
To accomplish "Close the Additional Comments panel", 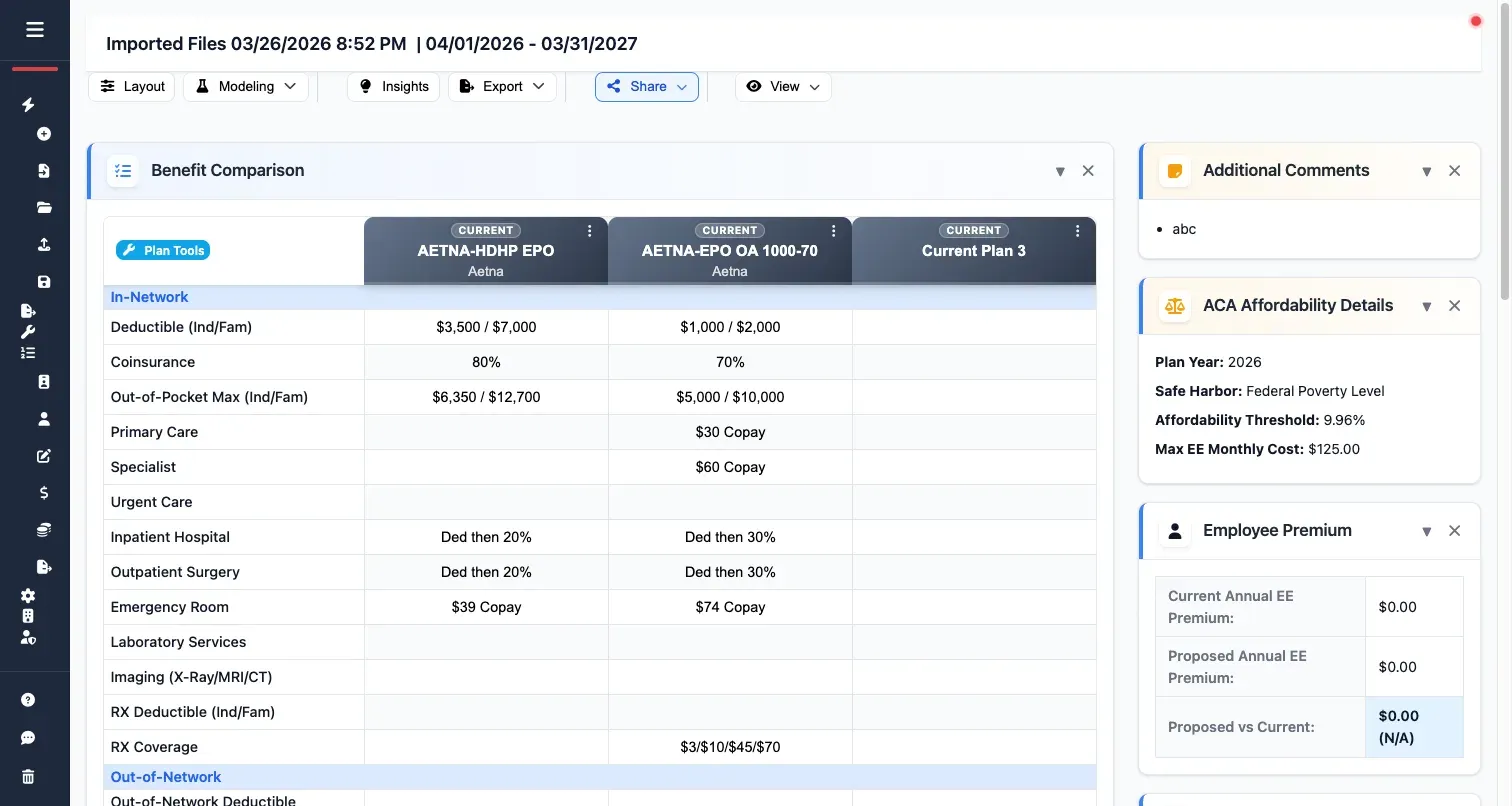I will tap(1455, 171).
